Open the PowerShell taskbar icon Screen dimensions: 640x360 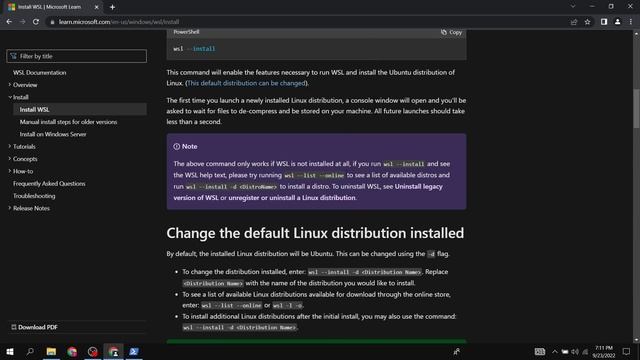134,351
